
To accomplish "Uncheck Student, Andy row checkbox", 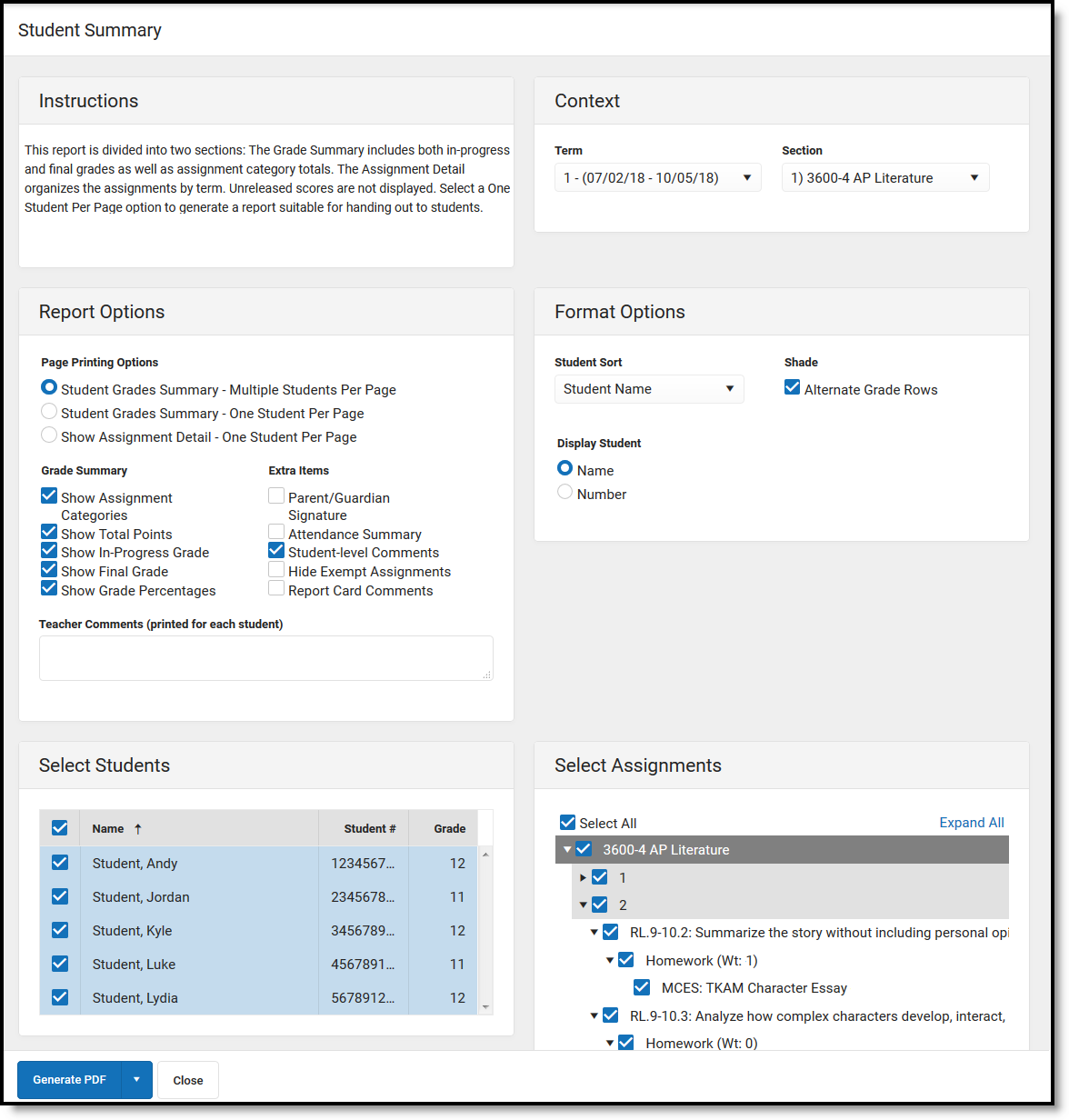I will 60,863.
